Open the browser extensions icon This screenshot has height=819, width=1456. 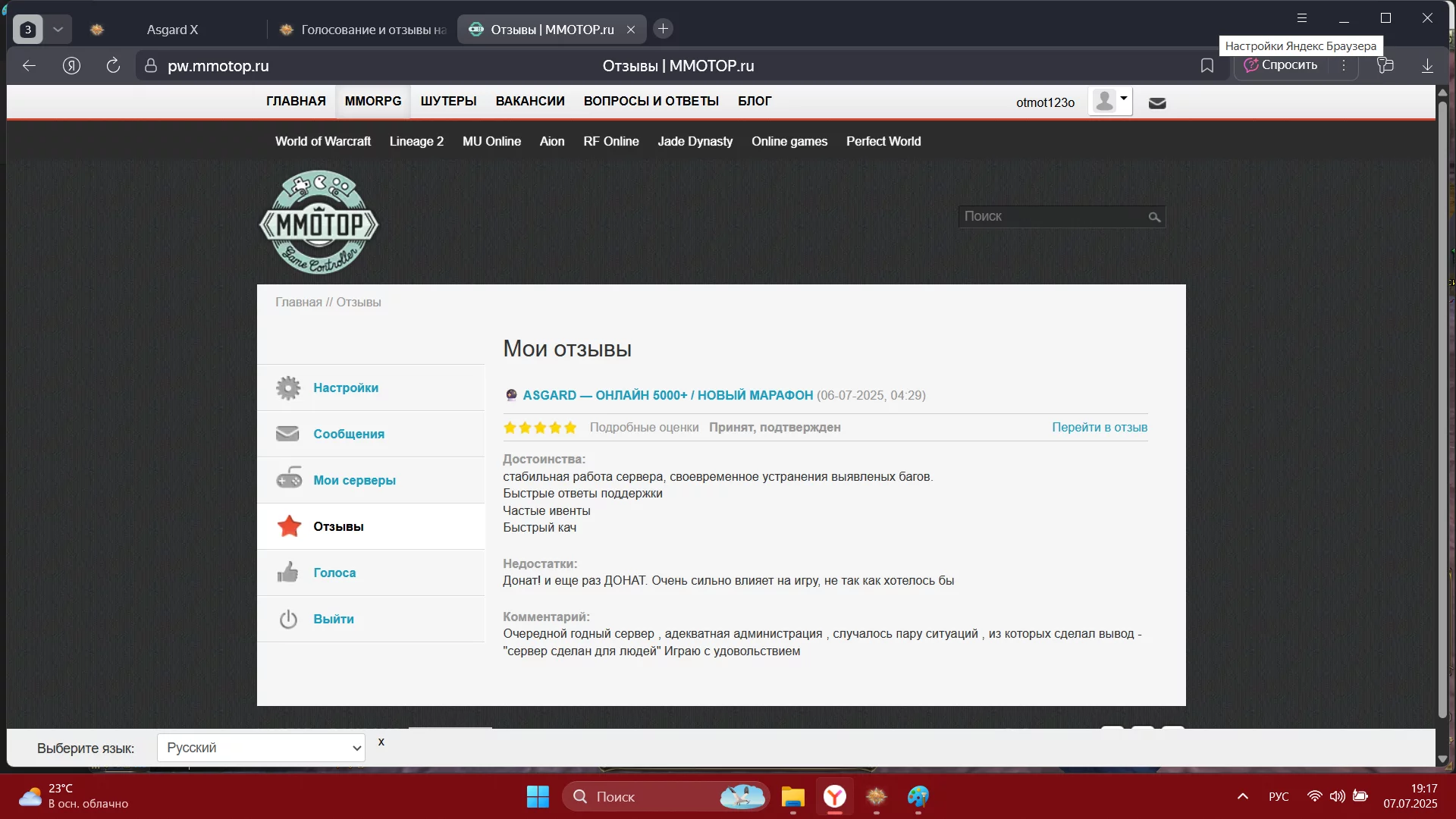click(x=1385, y=65)
